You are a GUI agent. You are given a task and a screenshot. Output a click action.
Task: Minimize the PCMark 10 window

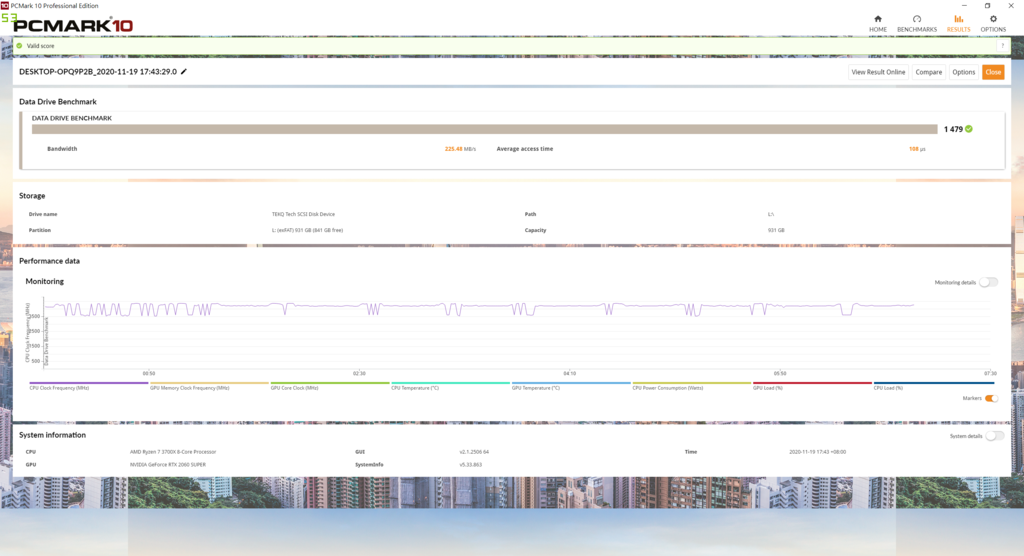(964, 5)
